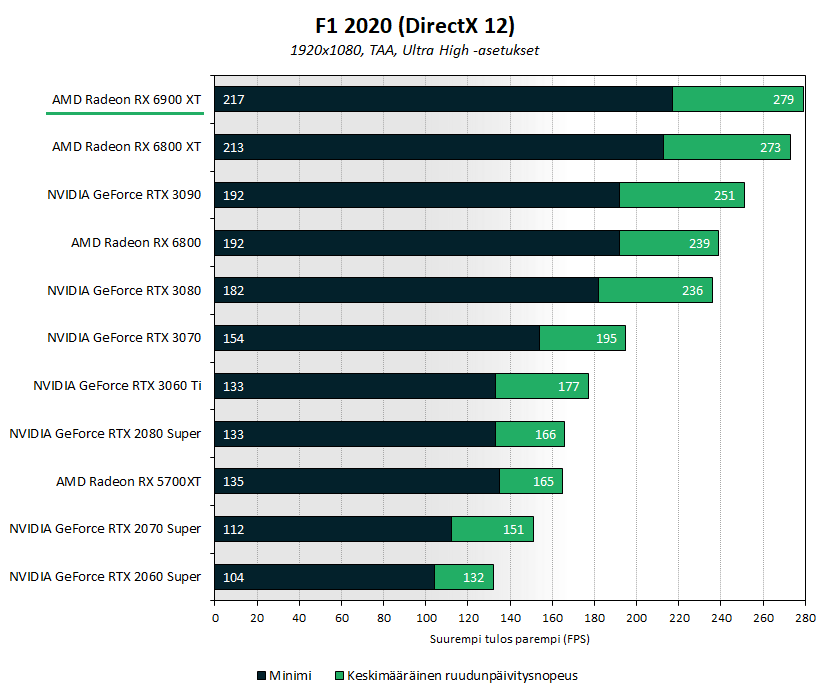
Task: Click the x-axis tick label 280
Action: 806,618
